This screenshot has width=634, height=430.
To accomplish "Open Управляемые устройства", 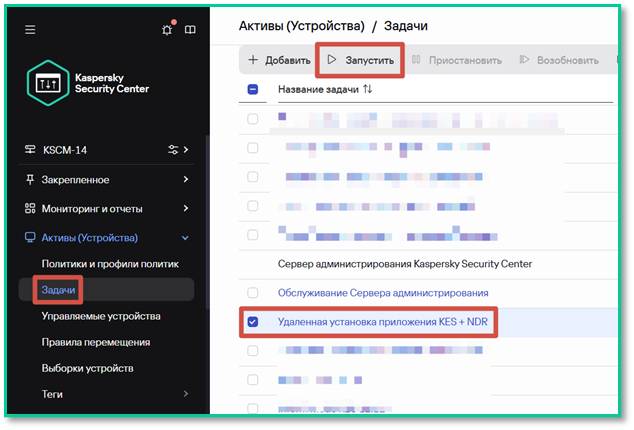I will (x=101, y=316).
